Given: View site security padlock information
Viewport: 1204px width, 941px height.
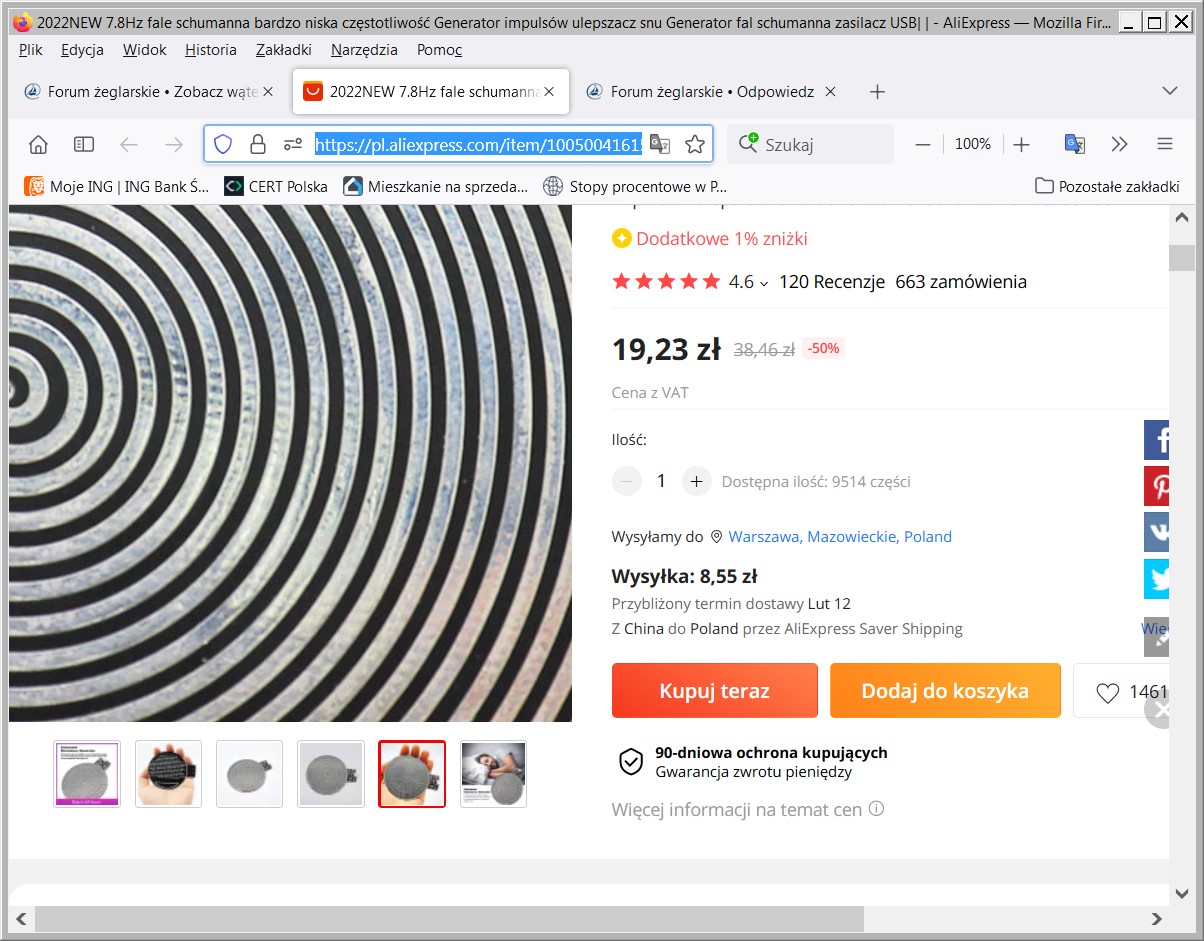Looking at the screenshot, I should coord(258,144).
